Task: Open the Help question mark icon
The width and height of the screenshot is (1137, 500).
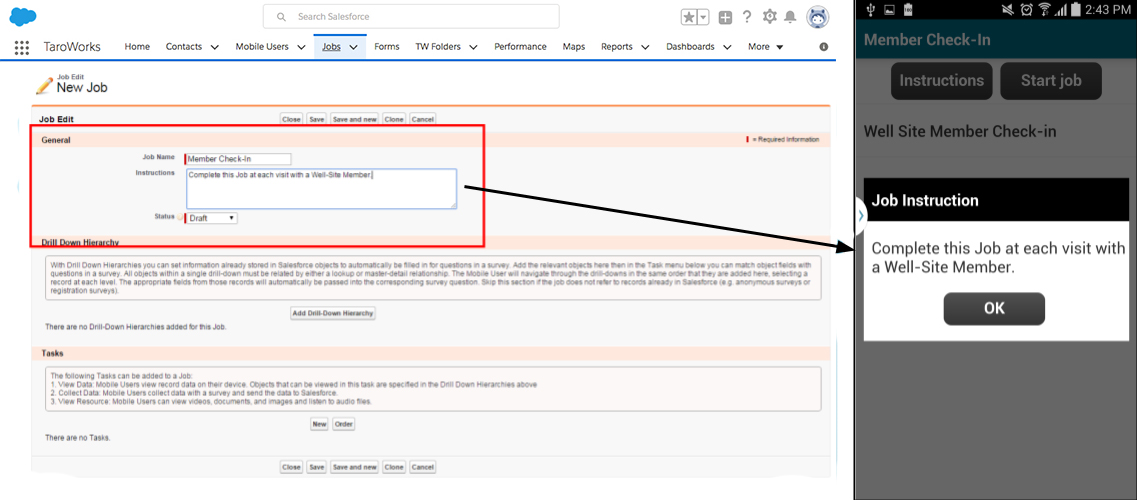Action: 747,17
